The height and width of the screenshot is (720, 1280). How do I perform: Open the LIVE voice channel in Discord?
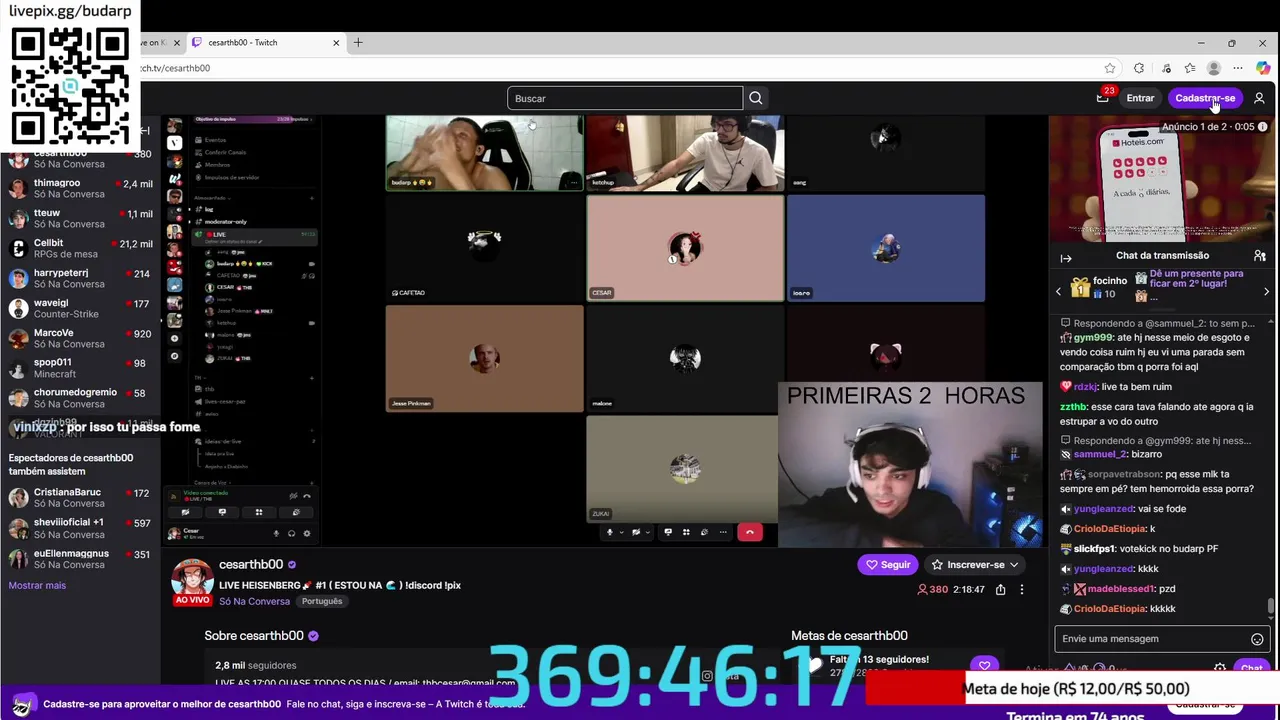(x=255, y=237)
